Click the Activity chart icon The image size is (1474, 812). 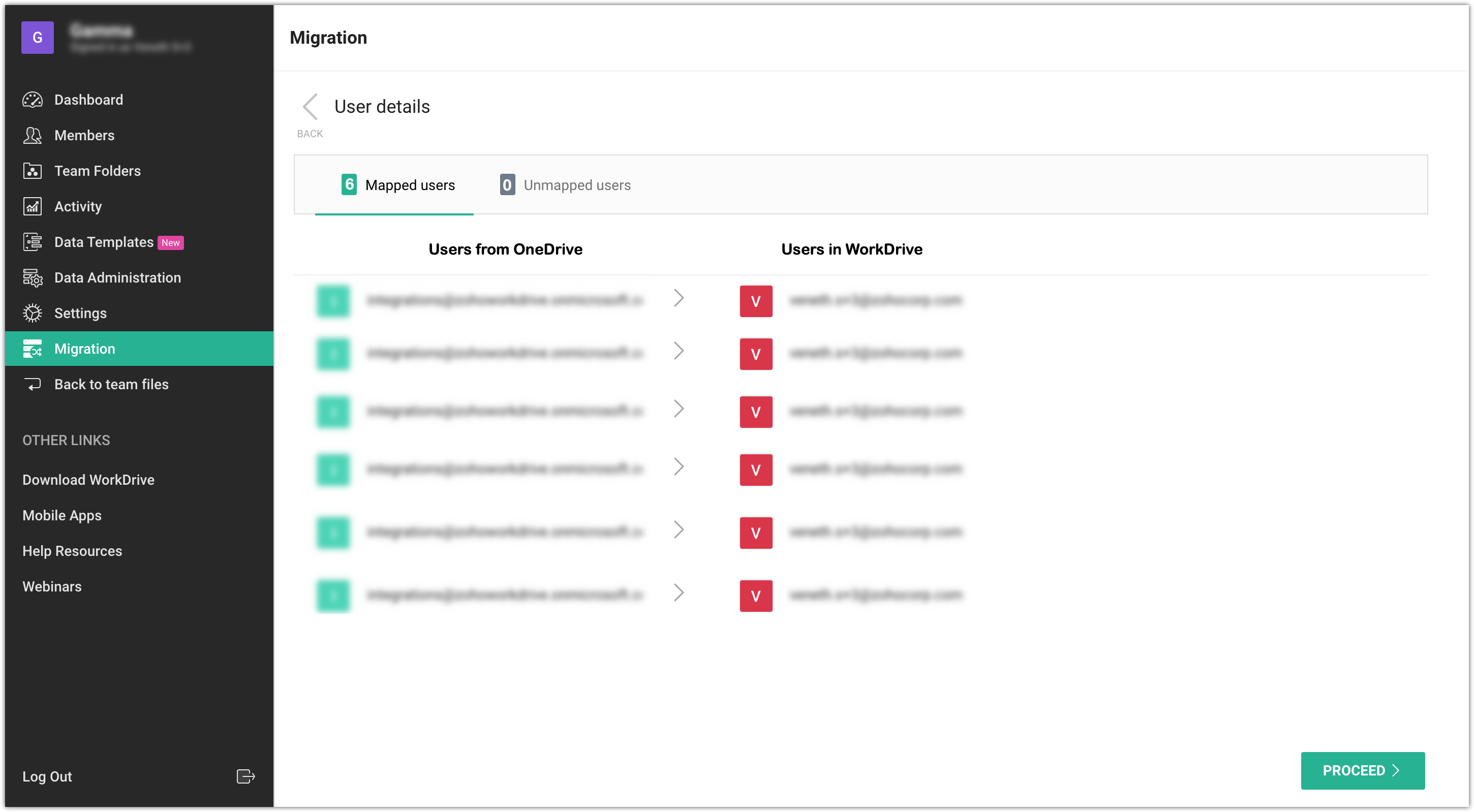(x=32, y=206)
